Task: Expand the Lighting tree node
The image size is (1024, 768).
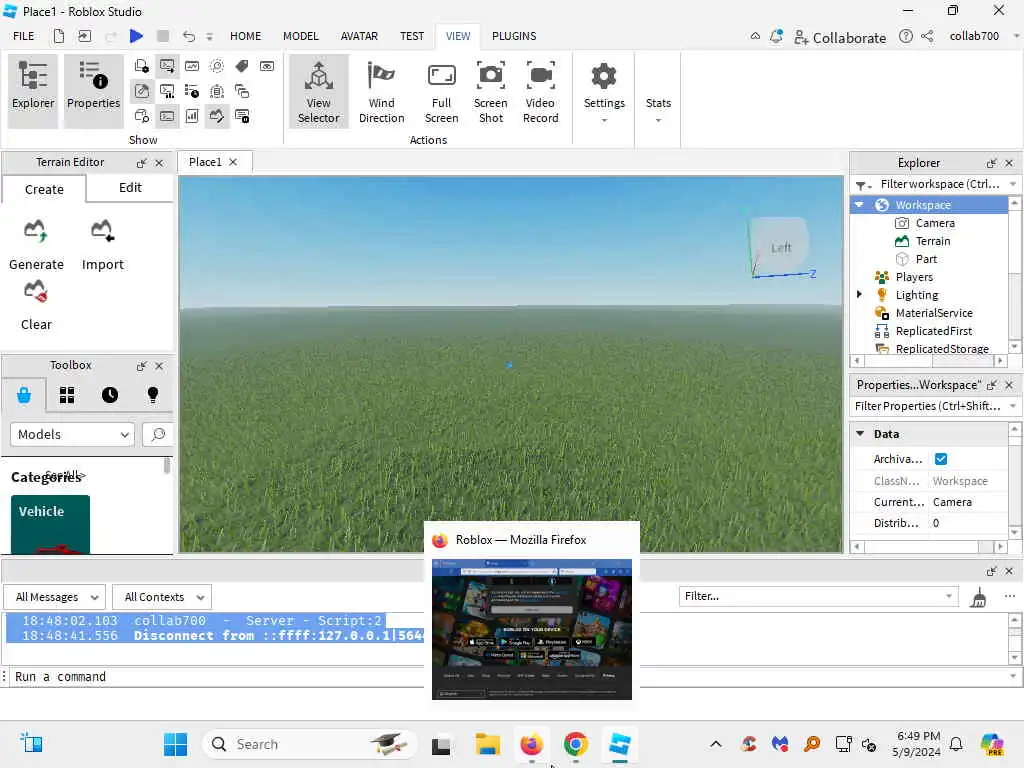Action: (859, 295)
